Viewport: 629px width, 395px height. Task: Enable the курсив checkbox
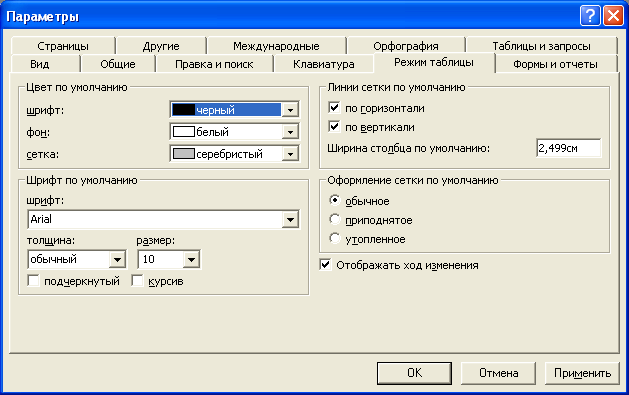coord(137,281)
